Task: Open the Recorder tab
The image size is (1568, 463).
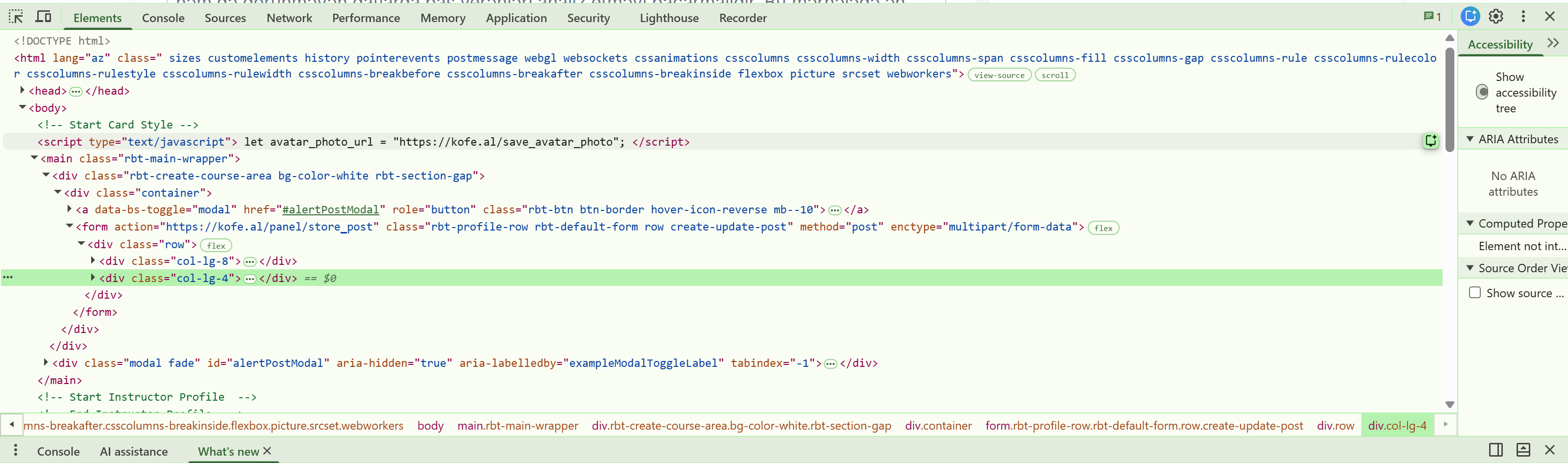Action: [x=743, y=18]
